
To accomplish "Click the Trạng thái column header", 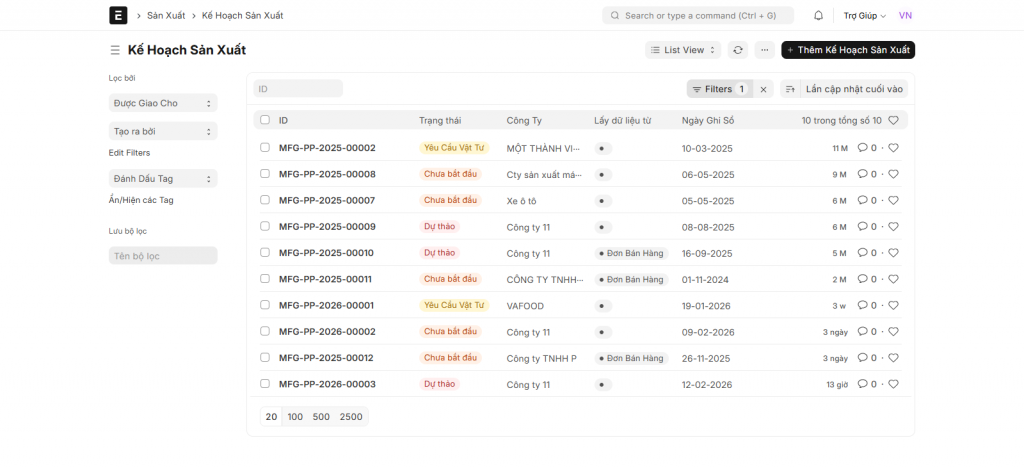I will click(x=440, y=121).
